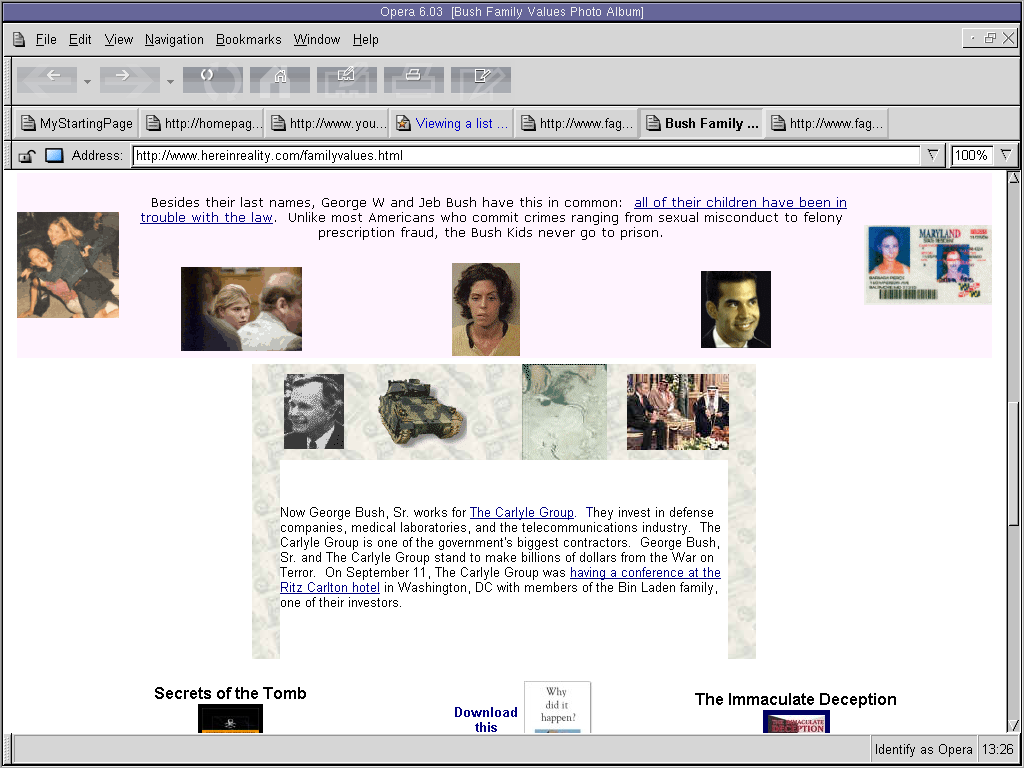This screenshot has width=1024, height=768.
Task: Click the vertical scrollbar down arrow
Action: click(1013, 726)
